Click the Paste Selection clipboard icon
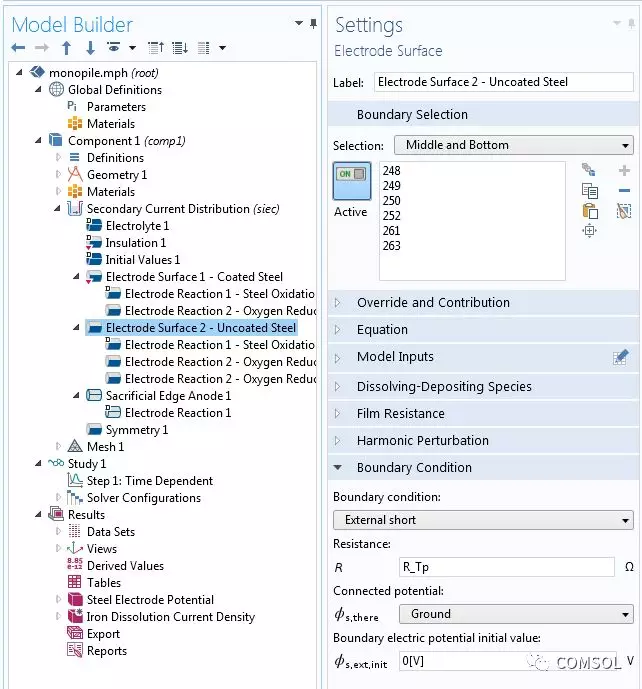 tap(590, 211)
